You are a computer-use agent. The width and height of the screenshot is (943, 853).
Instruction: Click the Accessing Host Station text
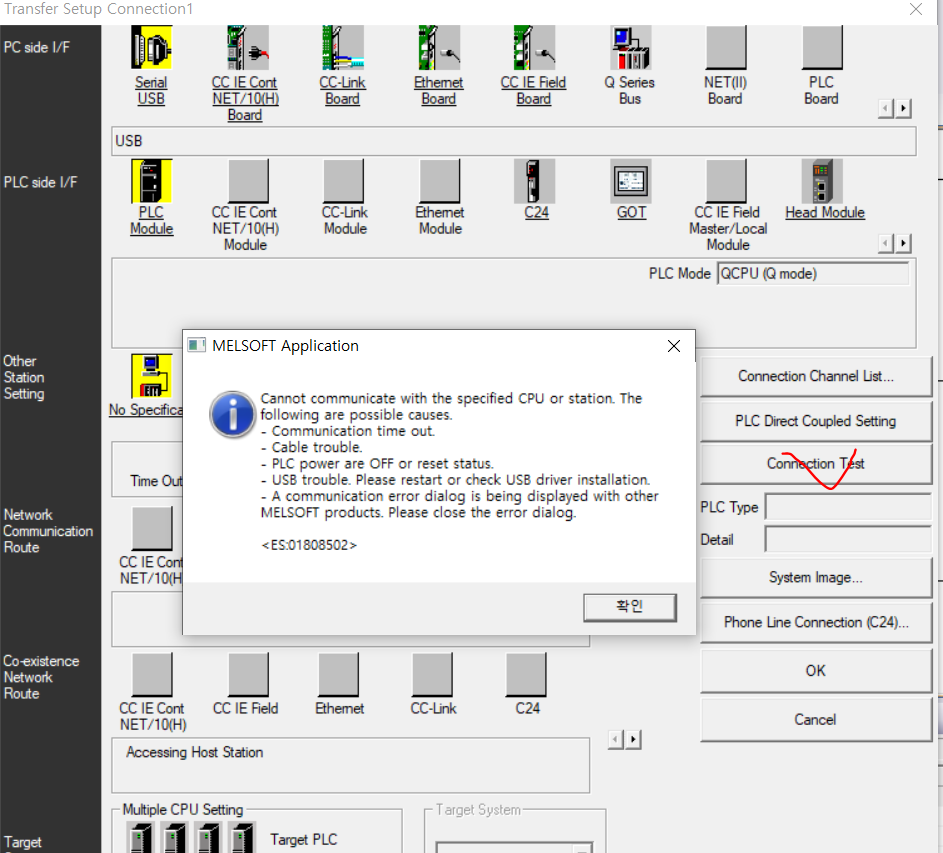pos(194,753)
